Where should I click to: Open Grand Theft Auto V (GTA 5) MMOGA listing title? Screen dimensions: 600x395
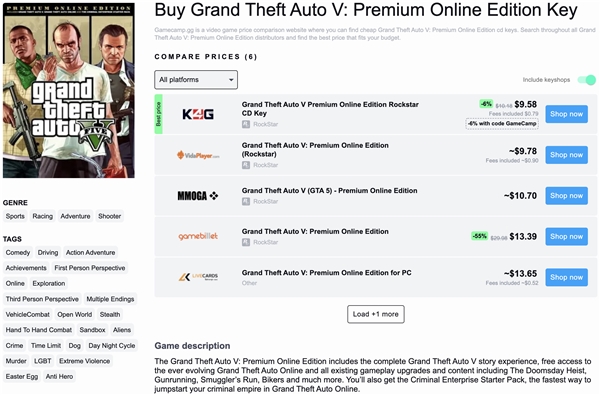[x=329, y=191]
